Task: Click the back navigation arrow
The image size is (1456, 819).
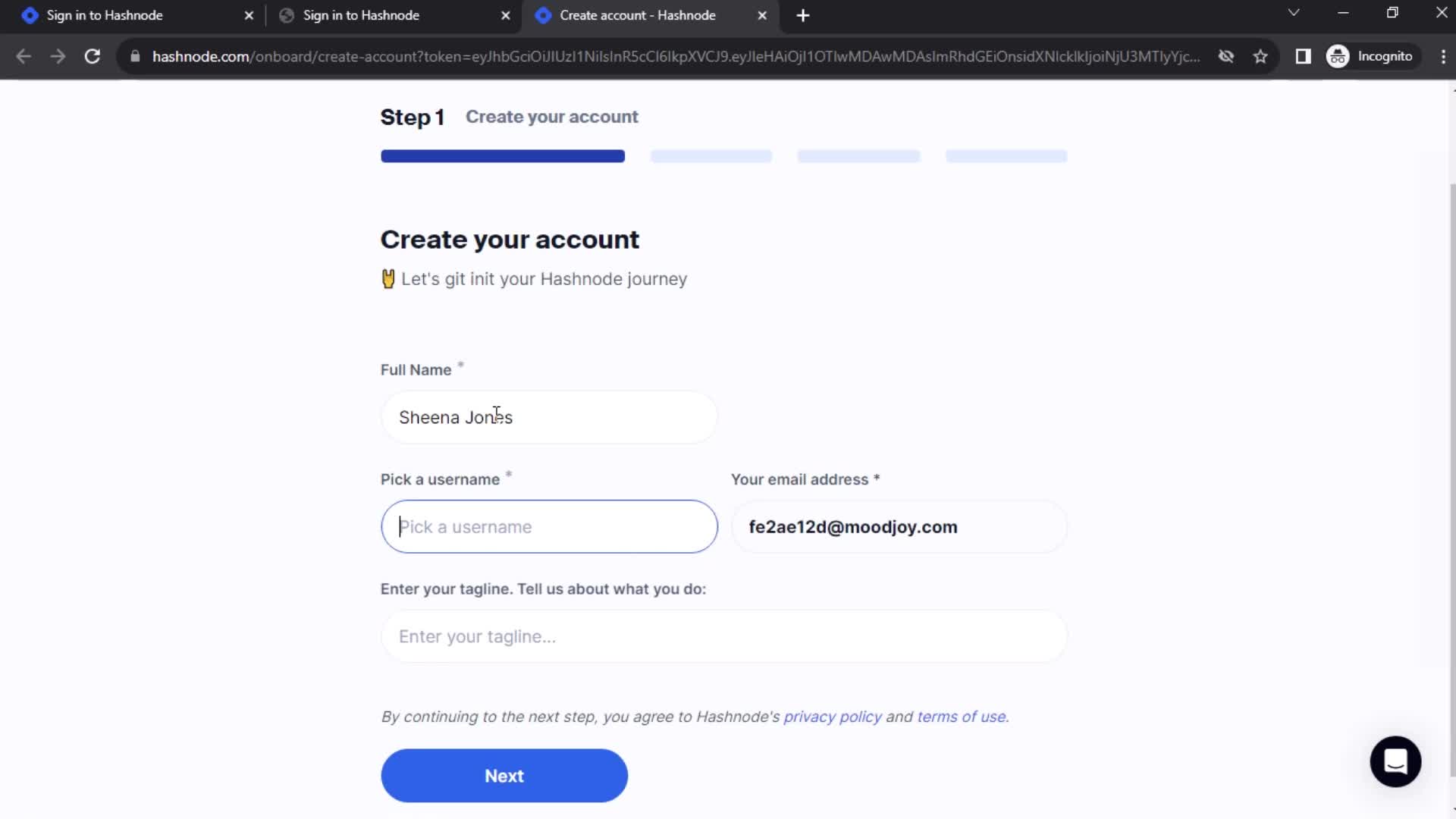Action: [23, 55]
